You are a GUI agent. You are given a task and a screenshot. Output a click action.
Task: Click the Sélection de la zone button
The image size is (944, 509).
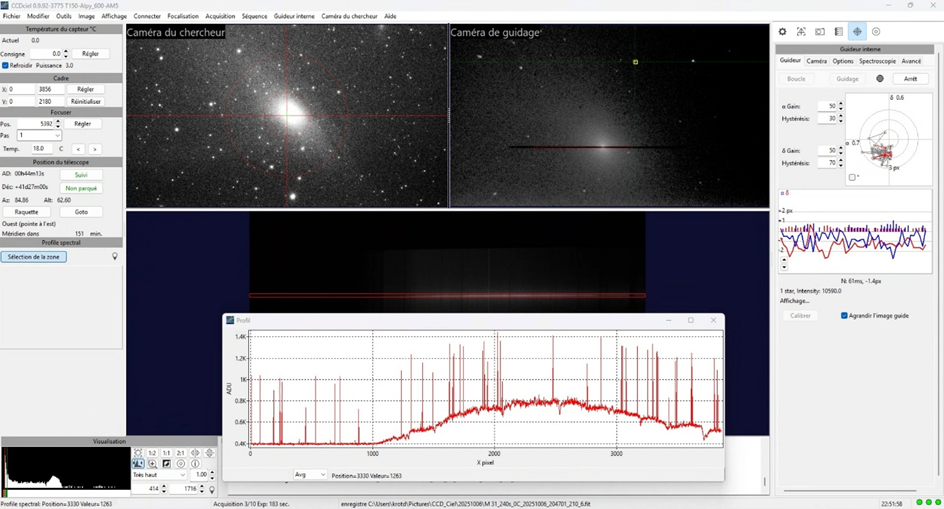[34, 257]
